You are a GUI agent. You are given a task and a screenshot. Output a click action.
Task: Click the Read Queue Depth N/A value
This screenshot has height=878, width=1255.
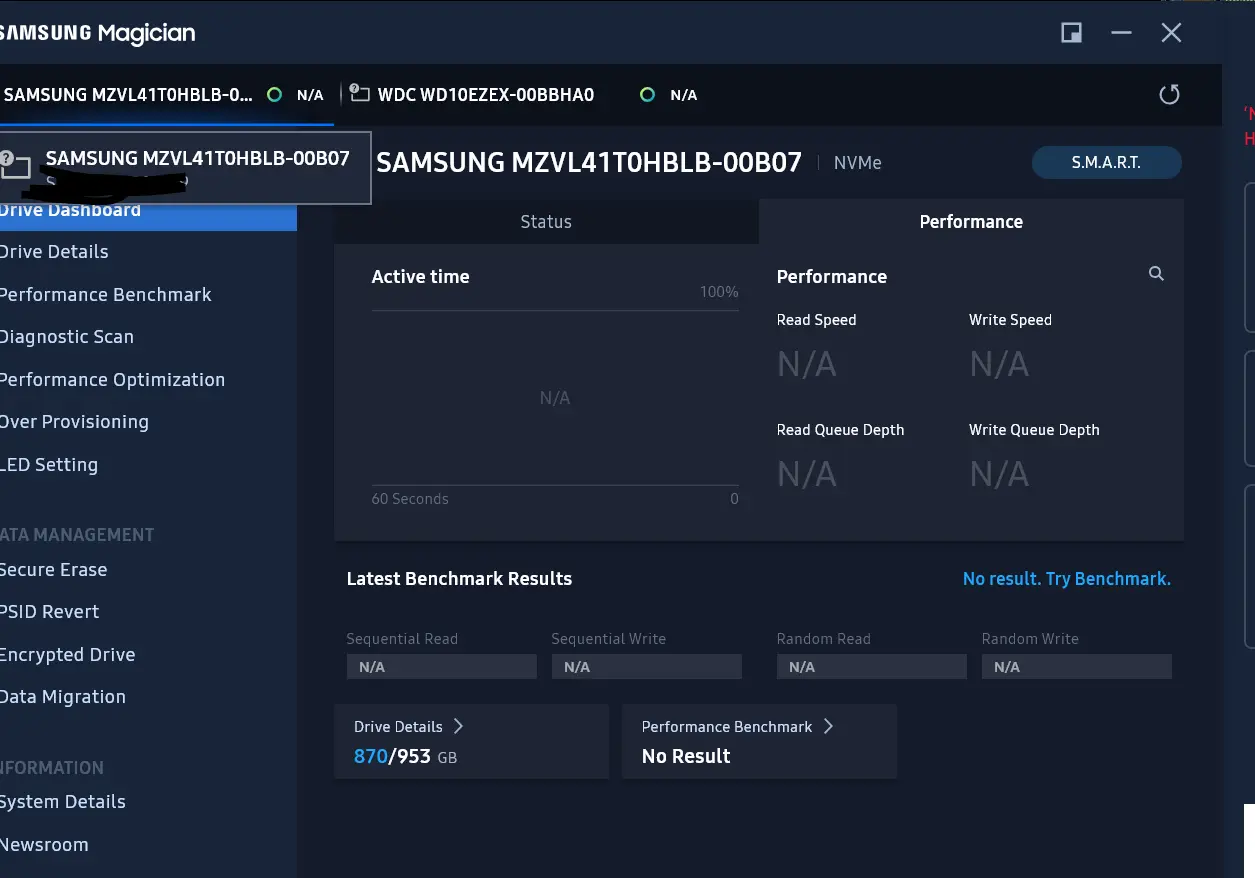pos(807,475)
